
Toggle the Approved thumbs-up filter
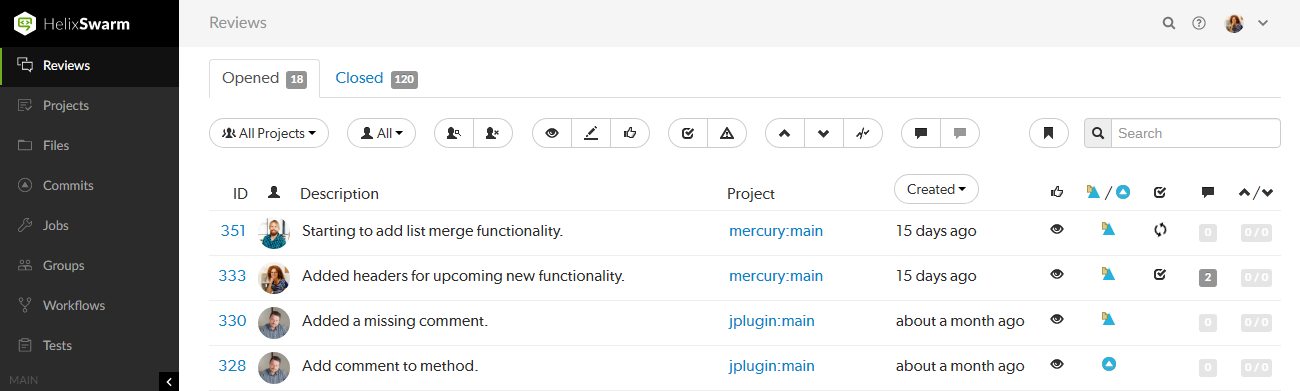click(x=630, y=133)
